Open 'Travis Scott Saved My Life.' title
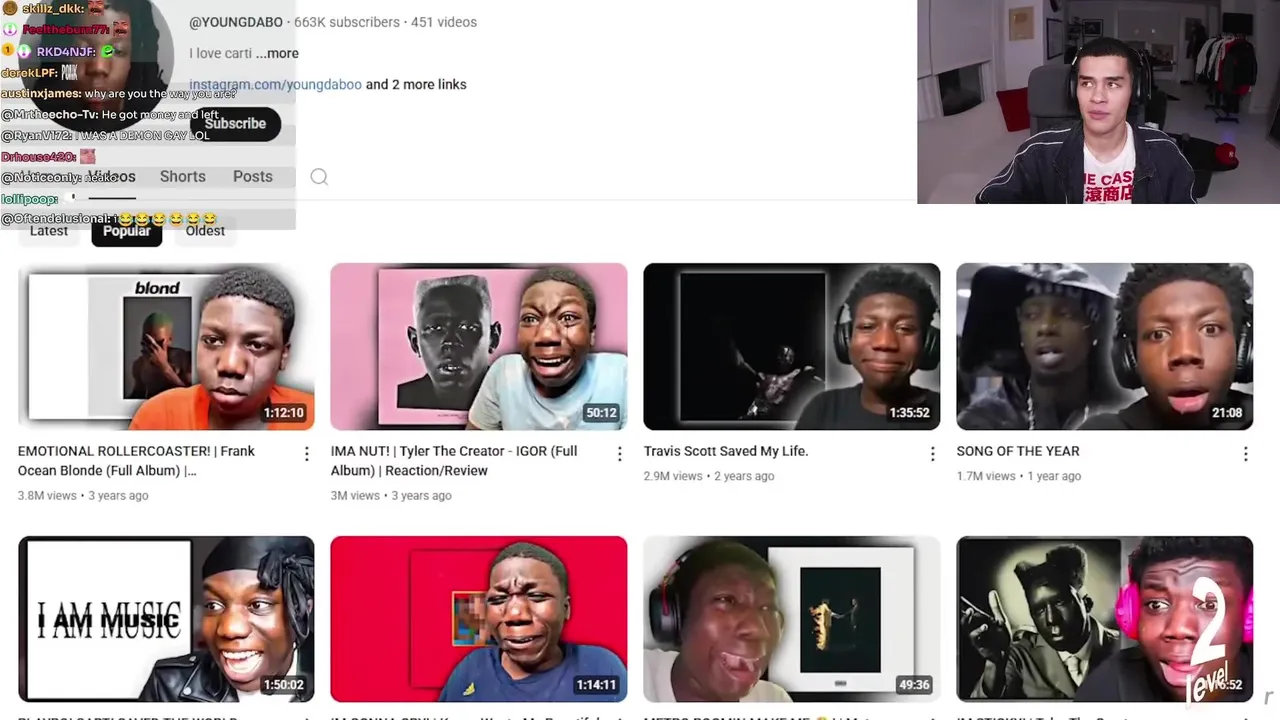Image resolution: width=1280 pixels, height=720 pixels. click(x=726, y=451)
